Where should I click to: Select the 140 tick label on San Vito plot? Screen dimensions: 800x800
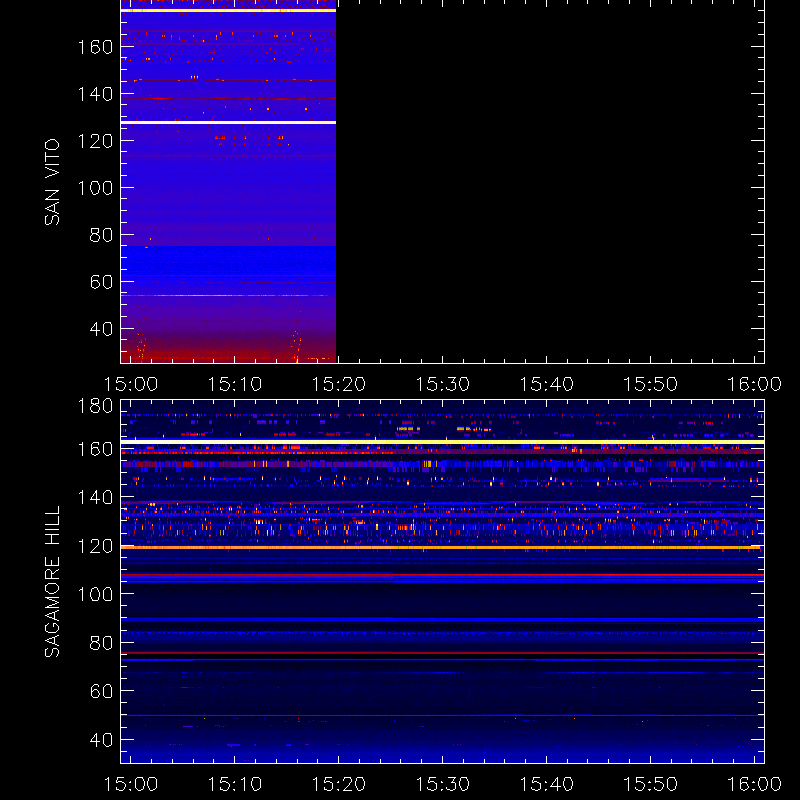tap(95, 94)
